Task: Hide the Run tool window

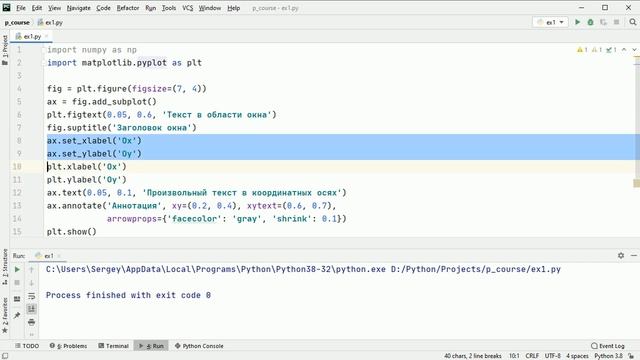Action: click(x=633, y=256)
